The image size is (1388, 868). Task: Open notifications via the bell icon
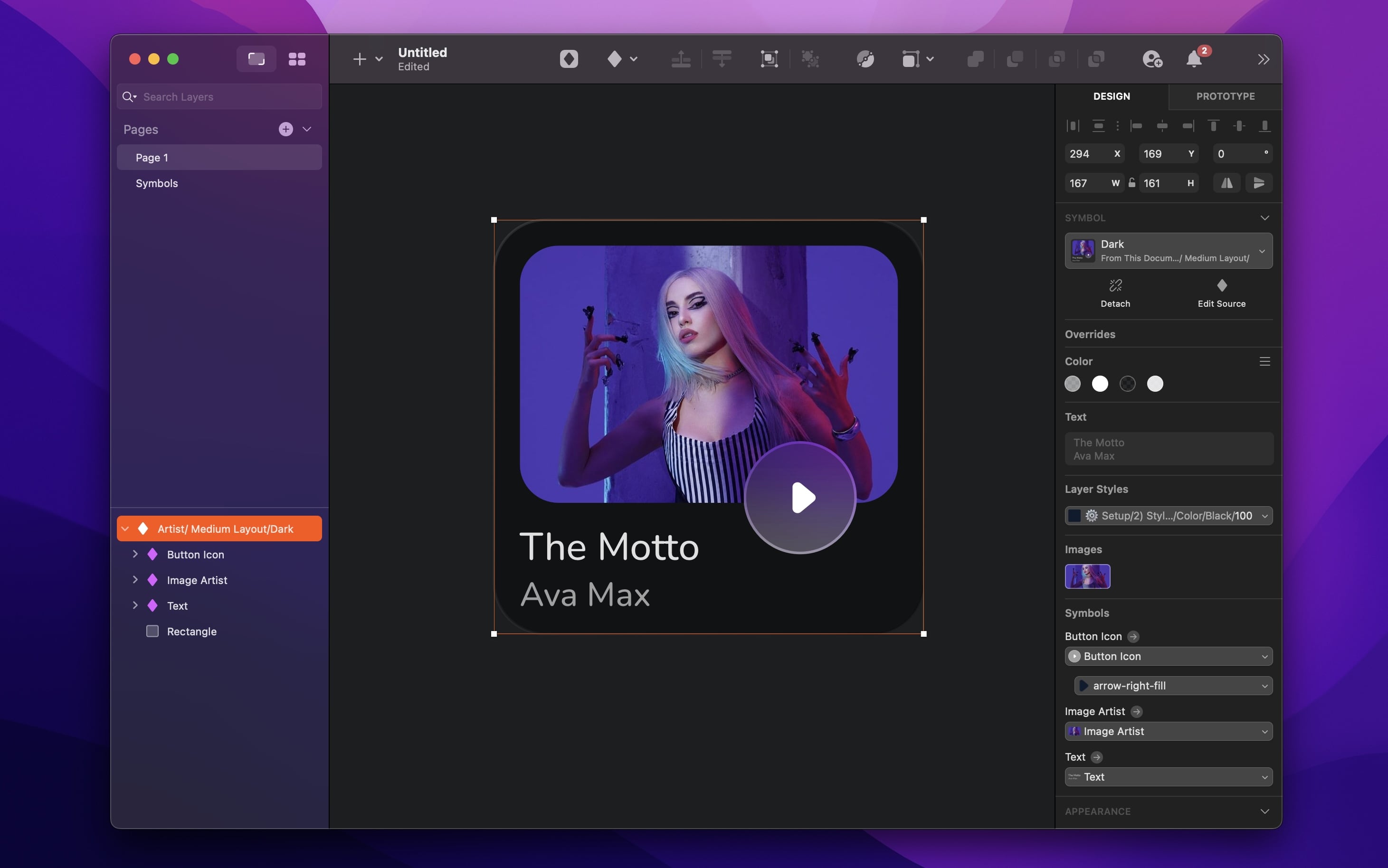tap(1194, 59)
